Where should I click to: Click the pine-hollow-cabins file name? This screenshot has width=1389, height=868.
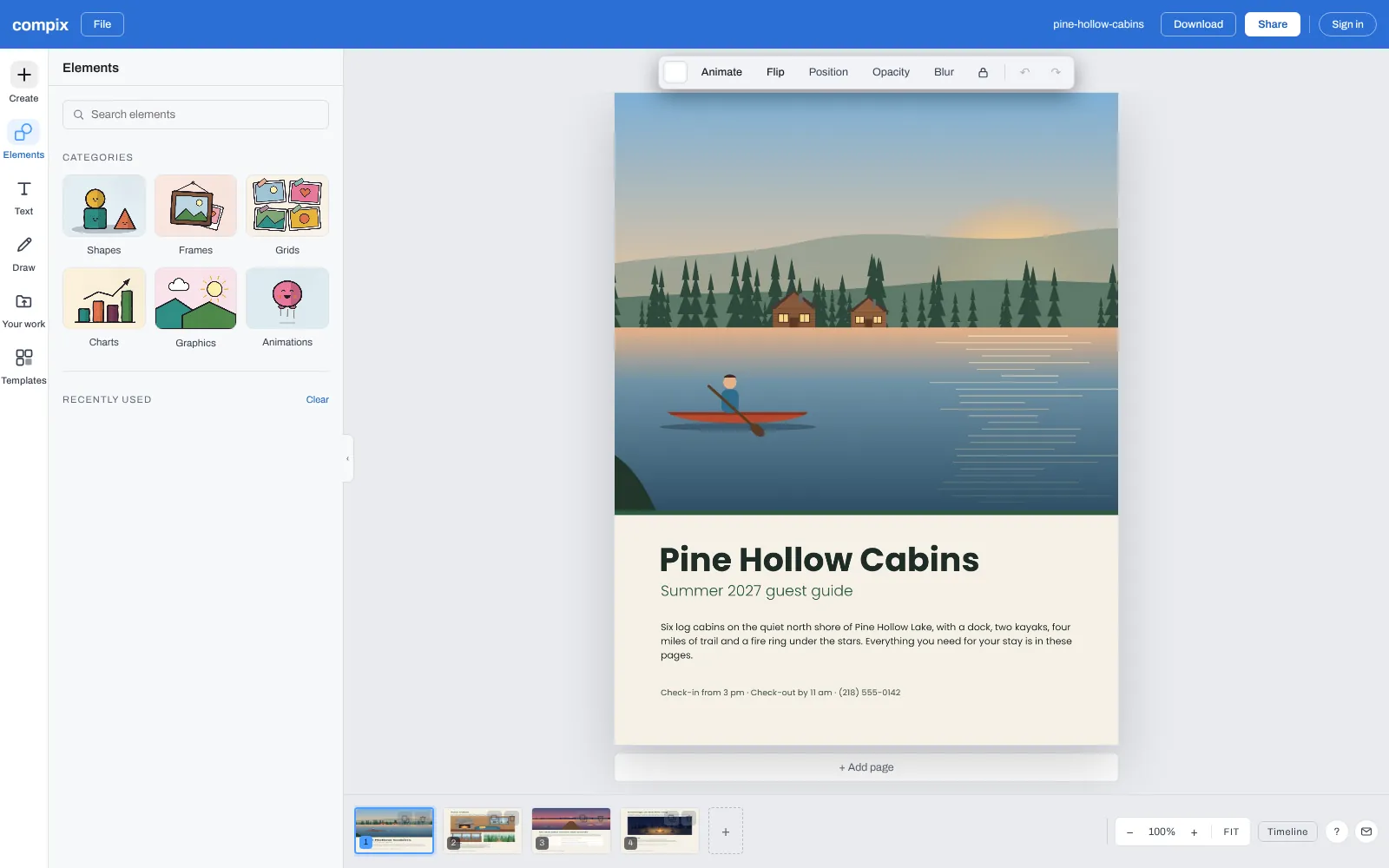[x=1098, y=24]
